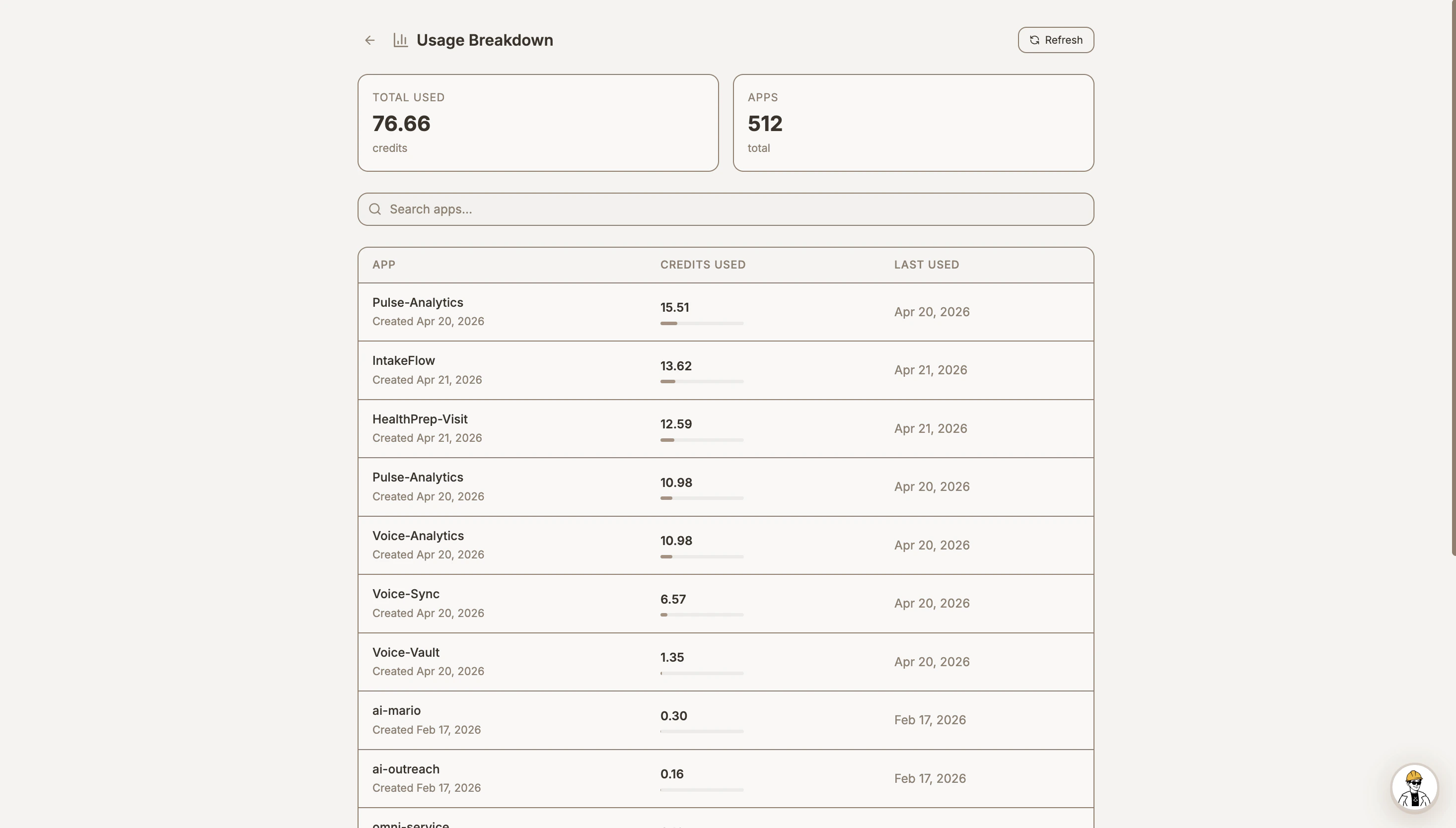The width and height of the screenshot is (1456, 828).
Task: Click the credits progress bar for Pulse-Analytics
Action: (701, 323)
